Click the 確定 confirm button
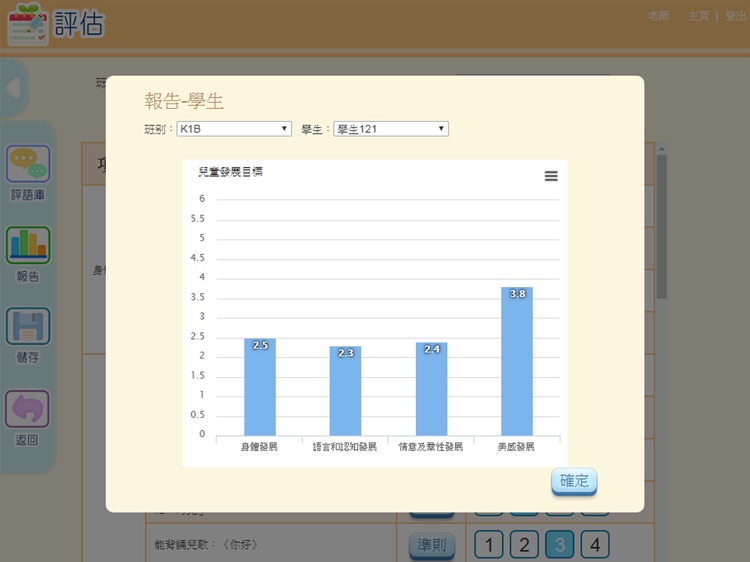The width and height of the screenshot is (750, 562). (574, 481)
